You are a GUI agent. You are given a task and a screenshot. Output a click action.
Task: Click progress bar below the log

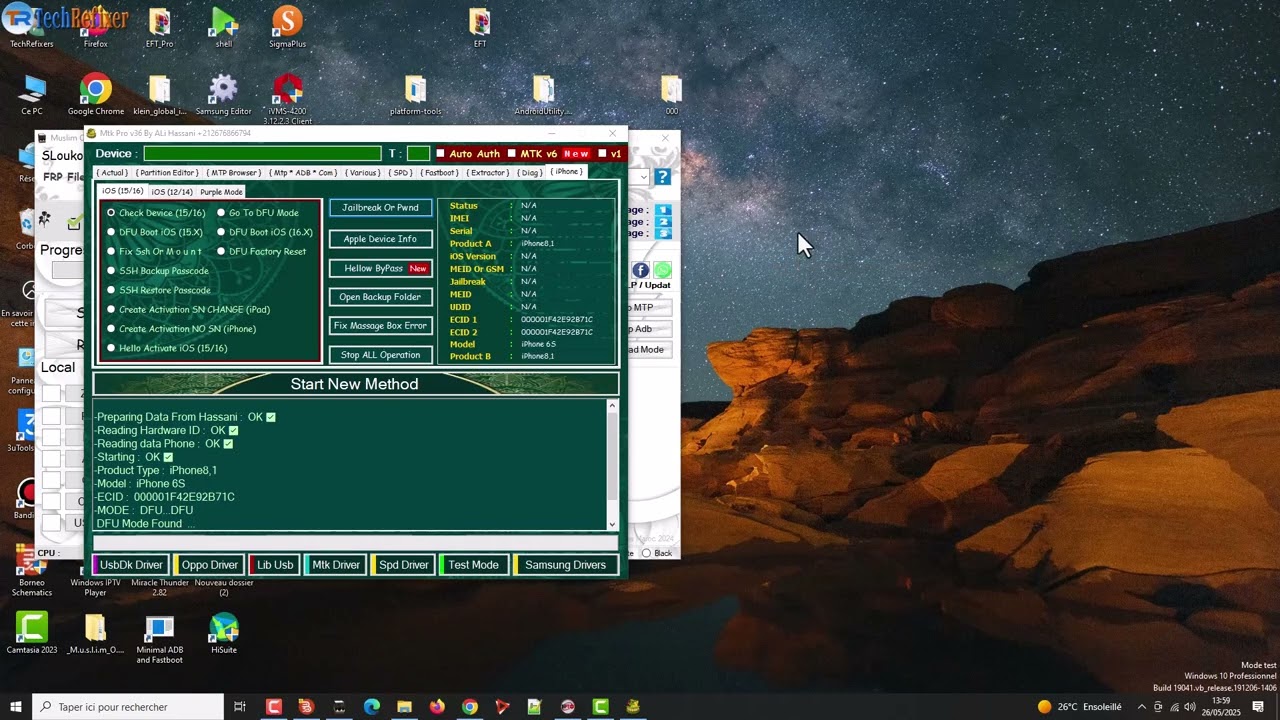pos(355,543)
